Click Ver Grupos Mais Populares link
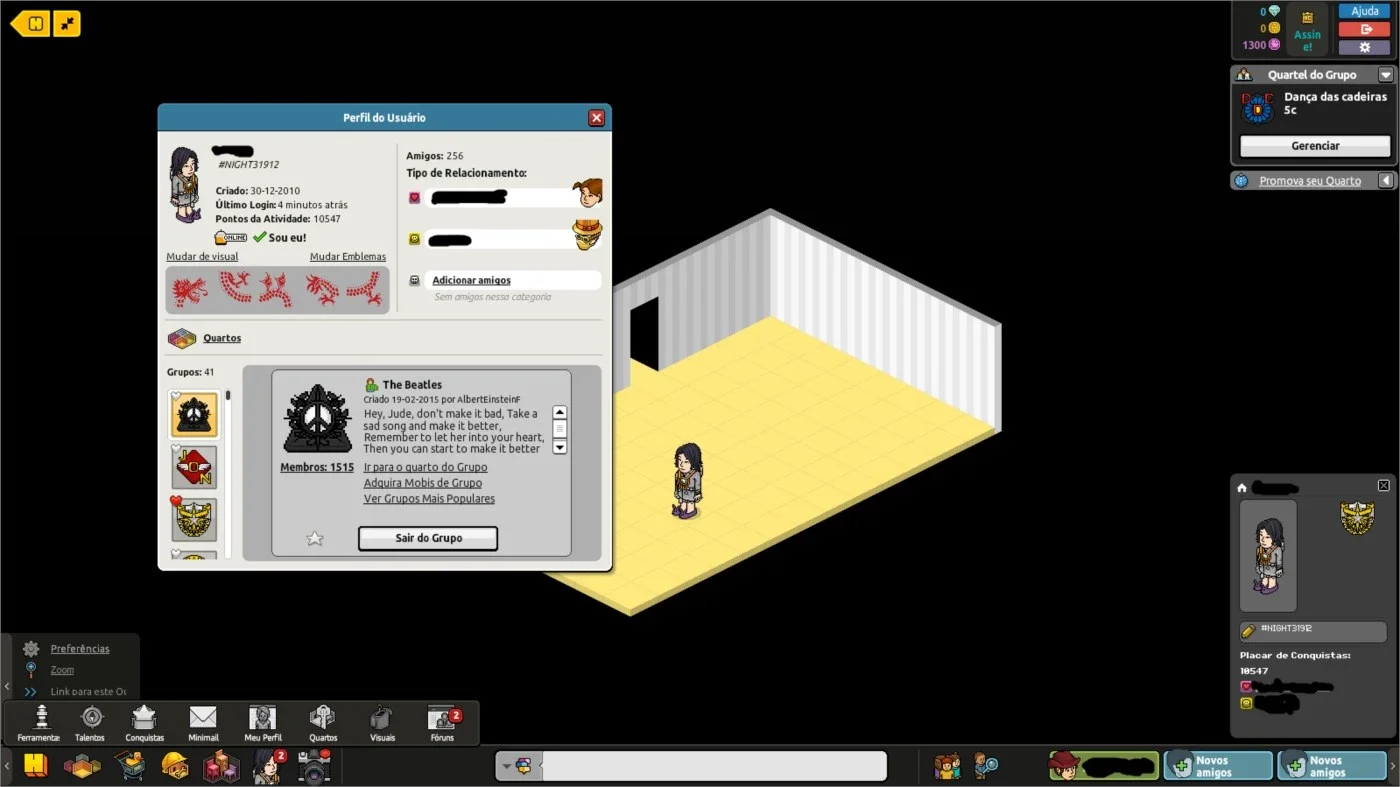This screenshot has height=787, width=1400. point(429,499)
